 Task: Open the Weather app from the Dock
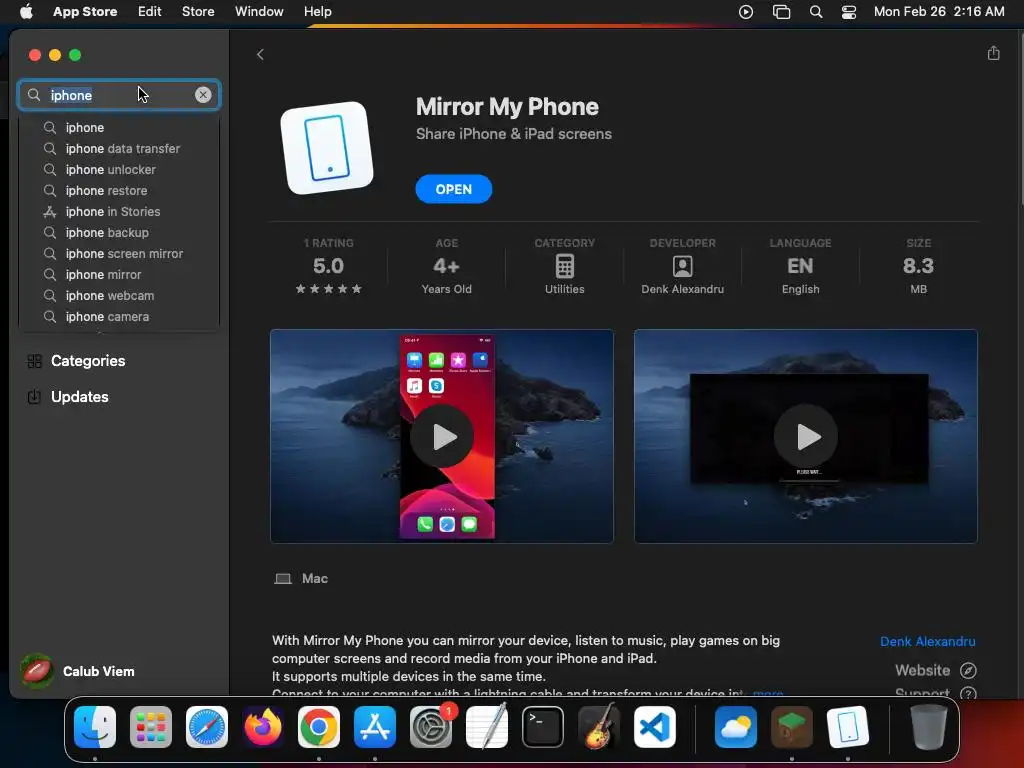point(736,727)
